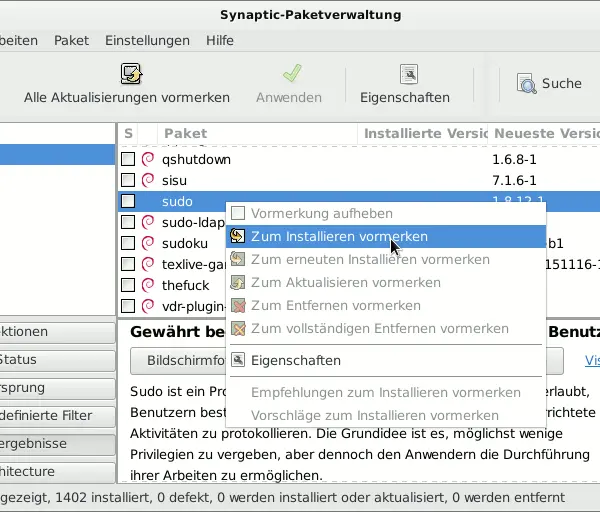Sort by the Paket column header

pos(185,133)
